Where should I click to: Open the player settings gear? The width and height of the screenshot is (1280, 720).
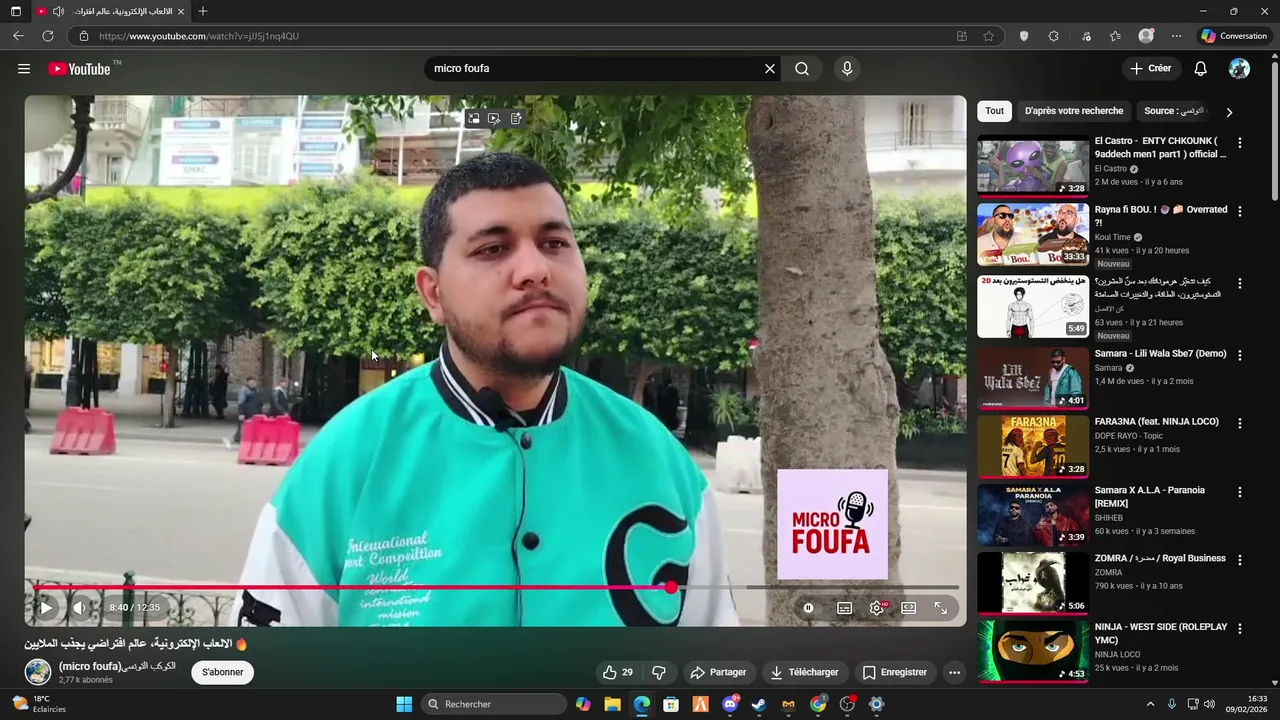(877, 608)
